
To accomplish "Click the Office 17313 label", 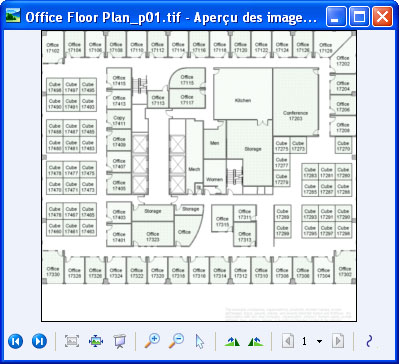I will tap(245, 237).
